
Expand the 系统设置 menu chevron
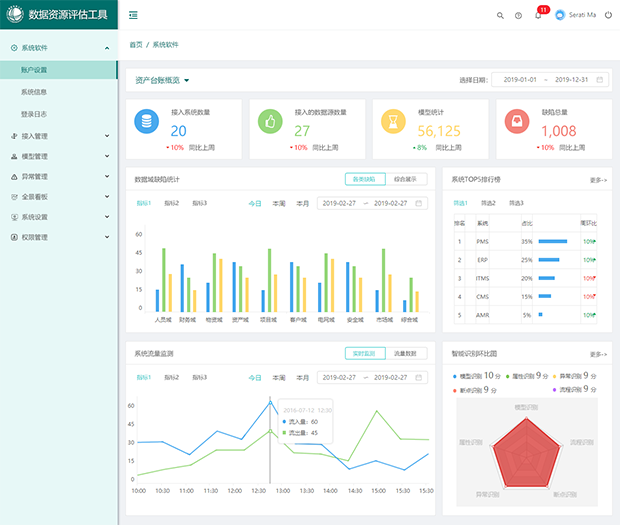tap(107, 217)
